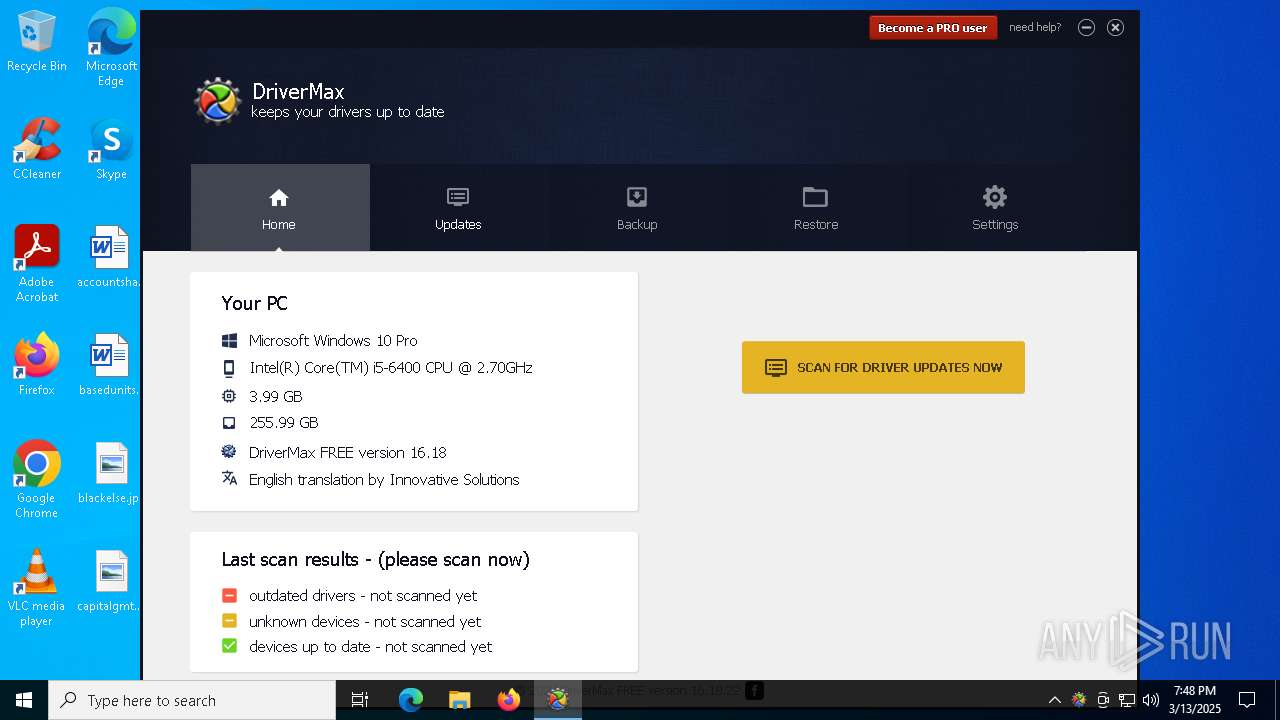The image size is (1280, 720).
Task: Click the 'Last scan results' heading
Action: coord(376,559)
